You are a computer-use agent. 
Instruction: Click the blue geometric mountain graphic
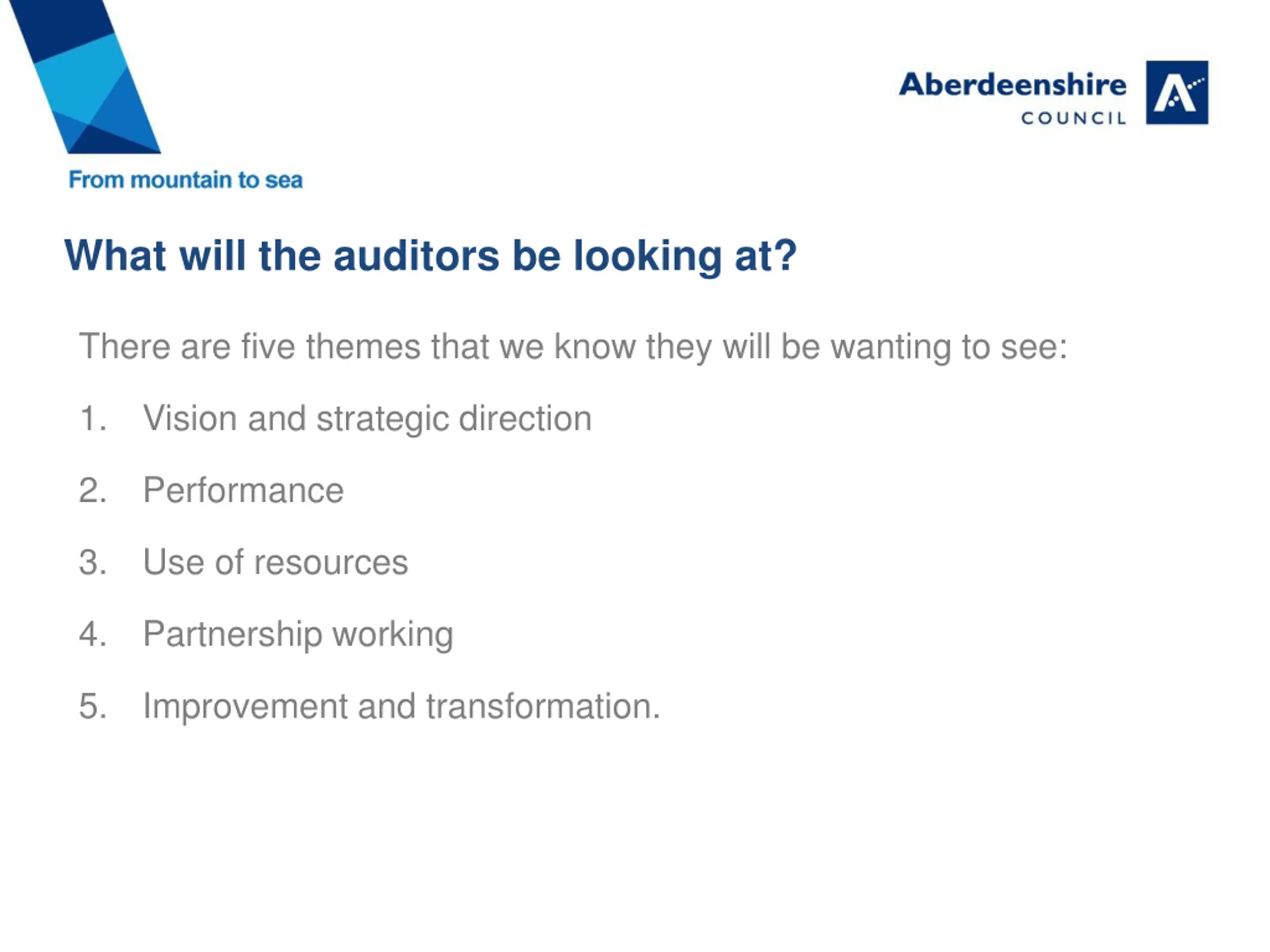[85, 77]
